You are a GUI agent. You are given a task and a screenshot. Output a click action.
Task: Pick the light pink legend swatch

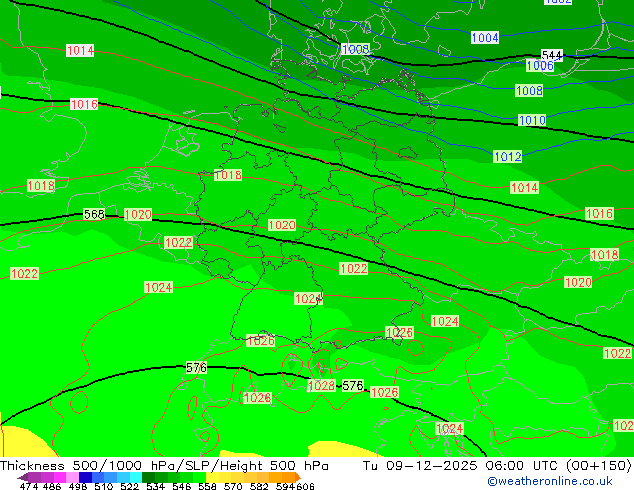coord(72,477)
